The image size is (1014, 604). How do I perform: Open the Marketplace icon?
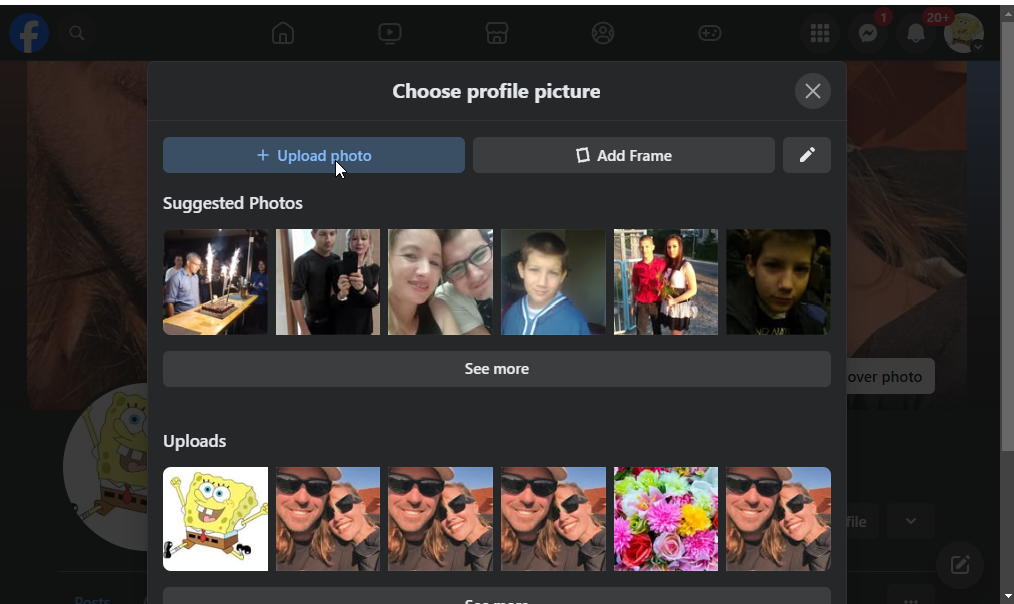[497, 34]
